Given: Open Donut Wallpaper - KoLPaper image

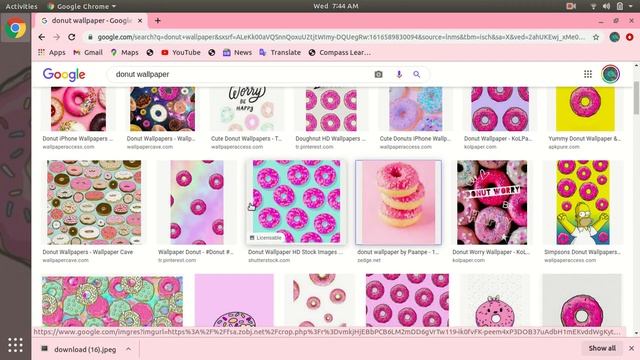Looking at the screenshot, I should coord(500,109).
